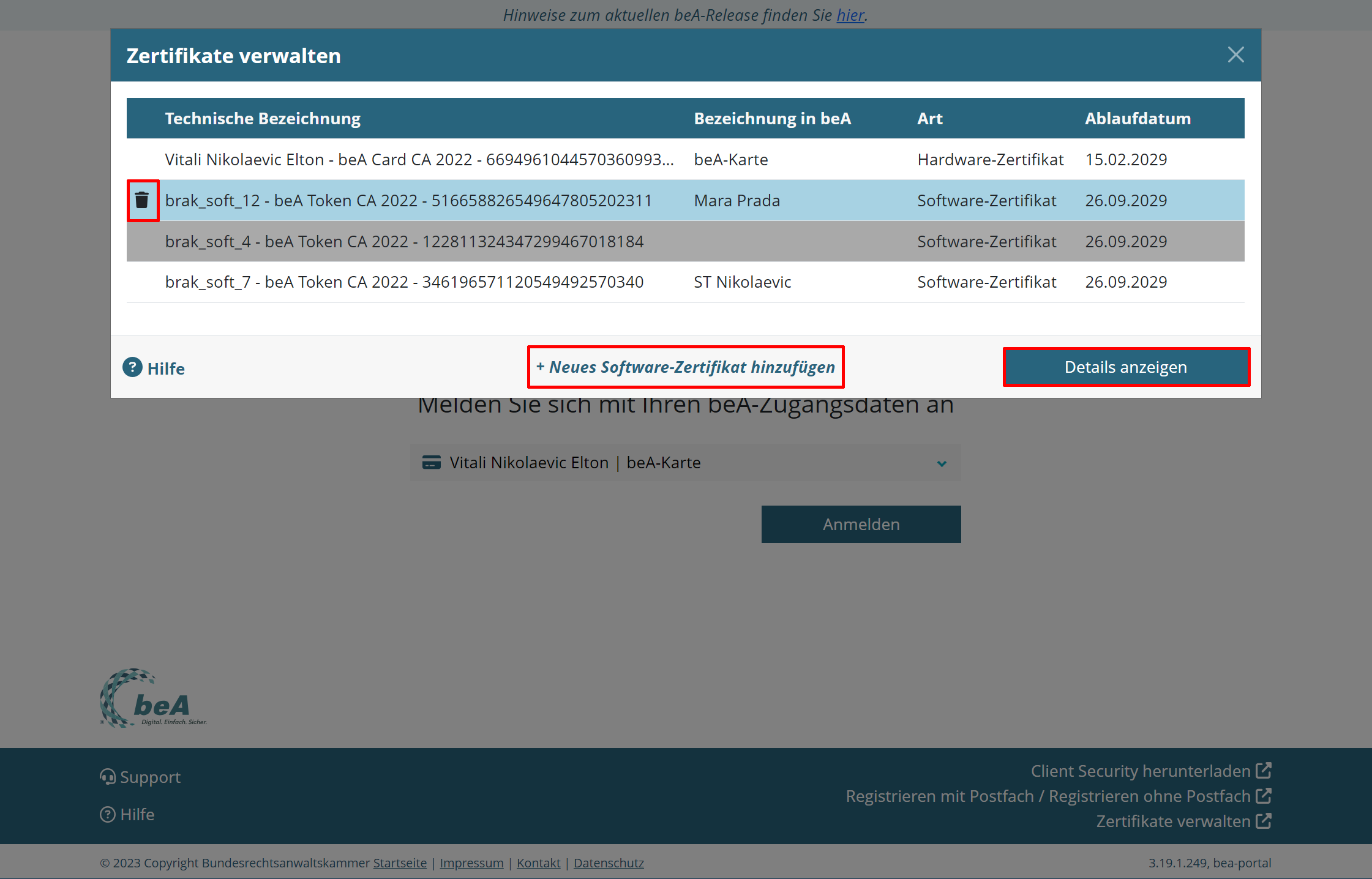Sort by Ablaufdatum column header
The height and width of the screenshot is (879, 1372).
pos(1138,119)
